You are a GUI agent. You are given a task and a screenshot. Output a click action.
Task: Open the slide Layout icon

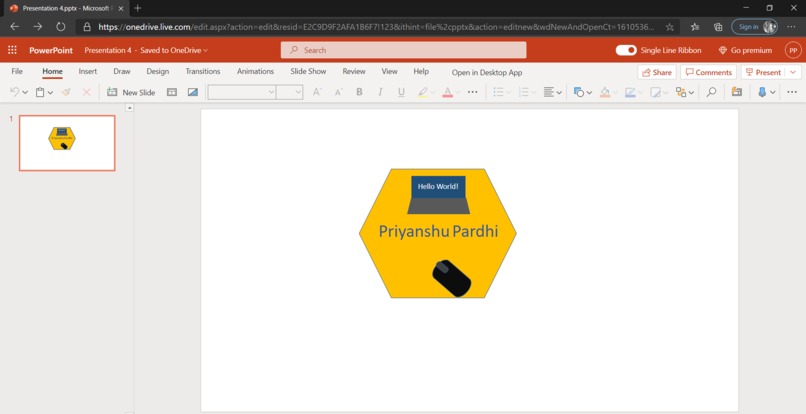[x=172, y=92]
